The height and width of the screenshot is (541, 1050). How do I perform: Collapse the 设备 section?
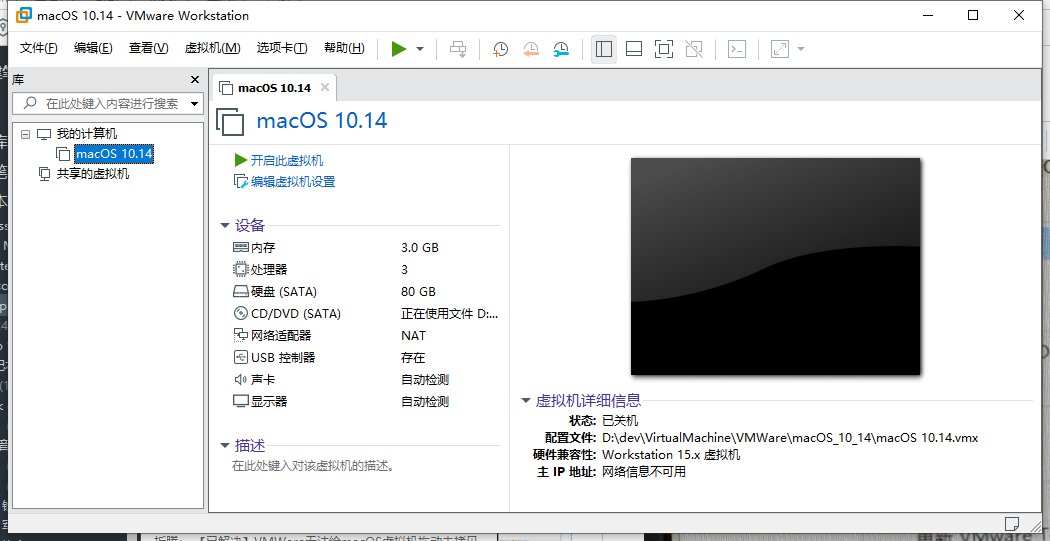tap(225, 226)
